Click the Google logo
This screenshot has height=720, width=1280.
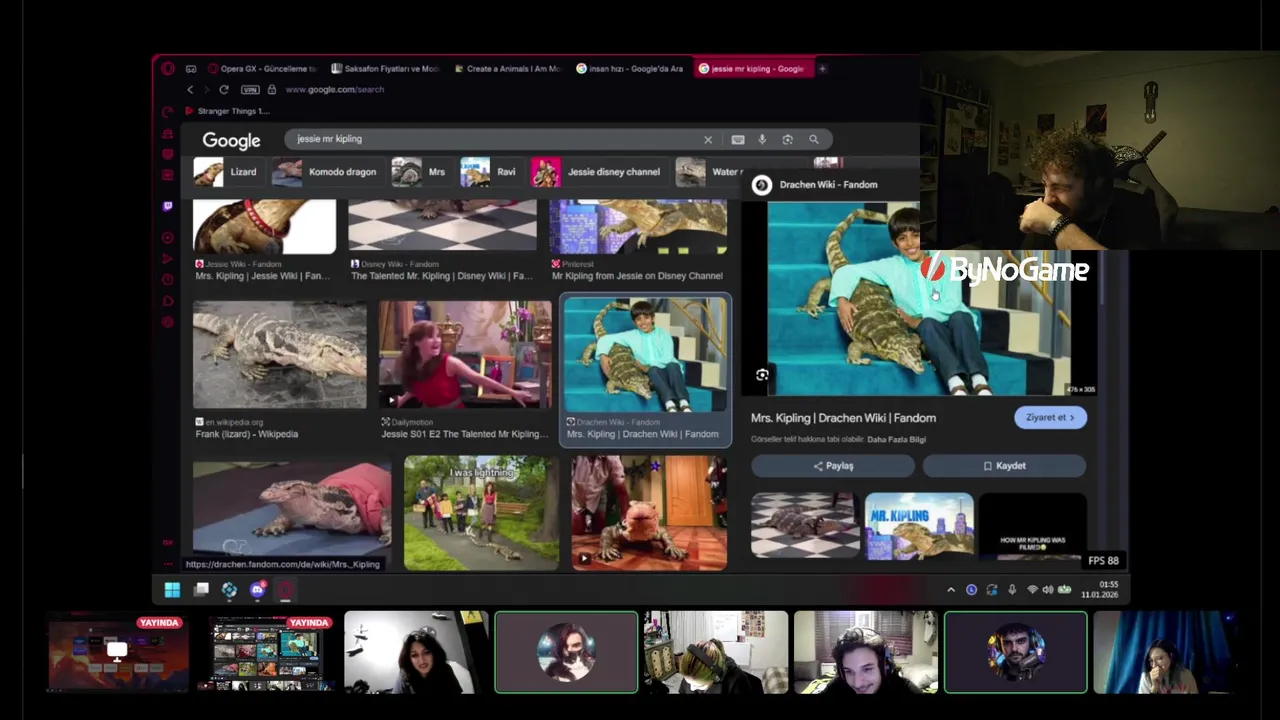pyautogui.click(x=231, y=141)
